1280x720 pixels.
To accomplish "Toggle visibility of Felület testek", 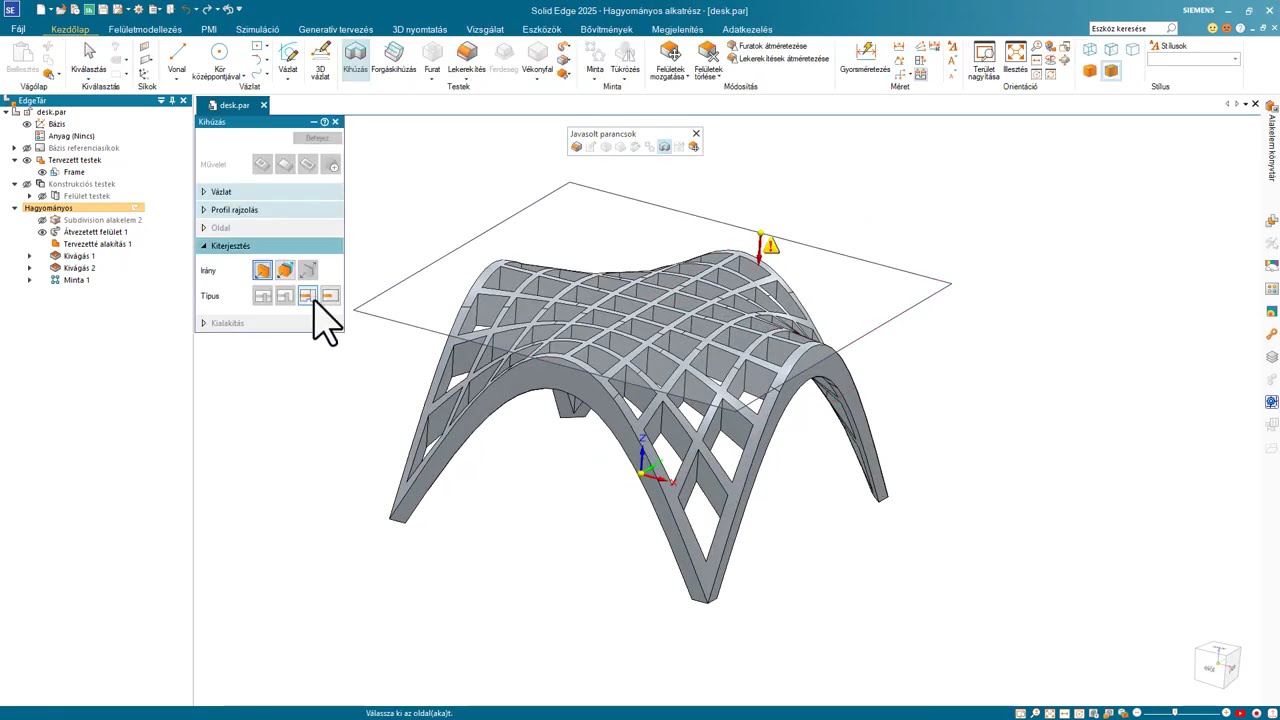I will tap(42, 196).
